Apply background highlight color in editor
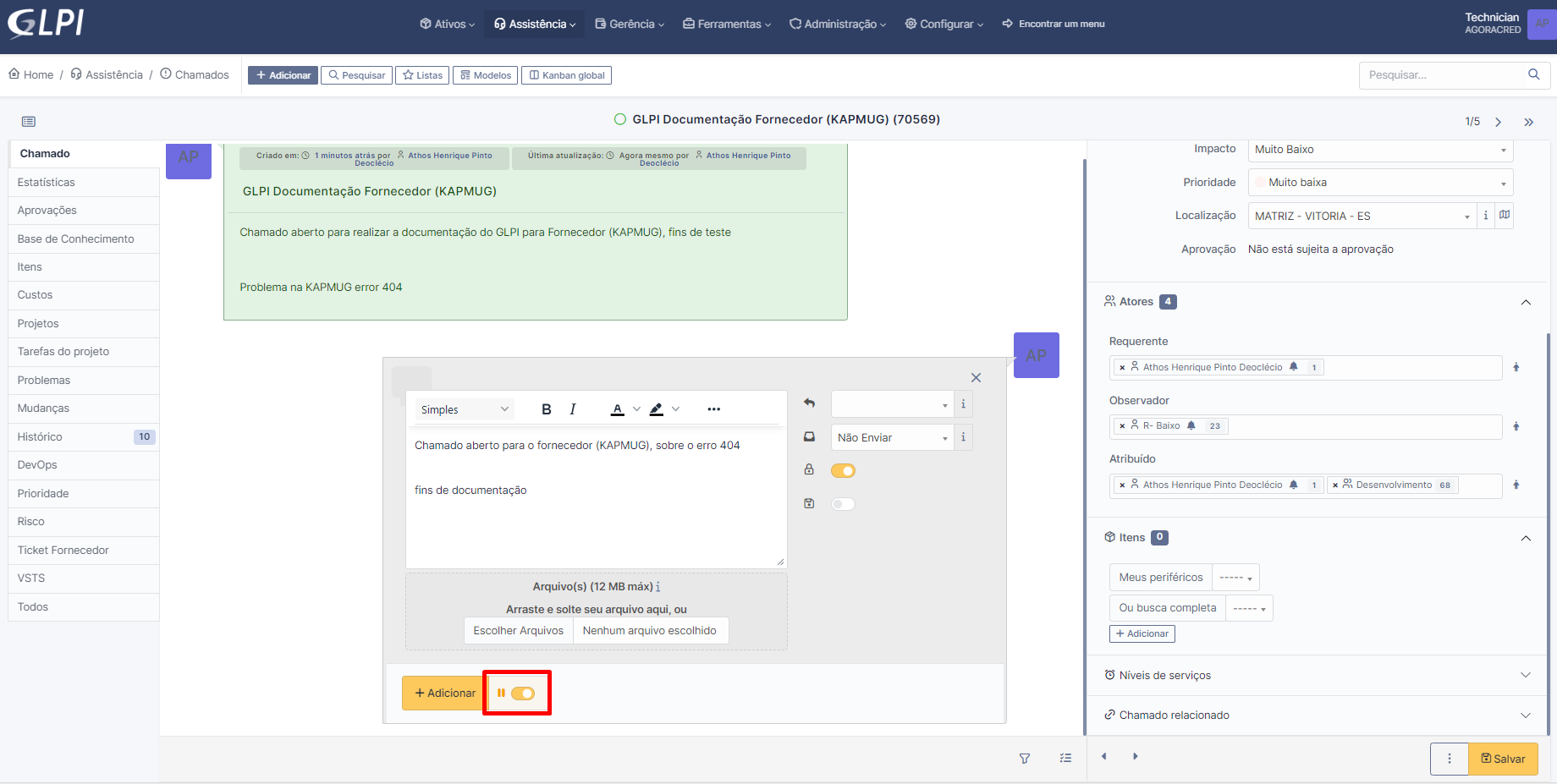 tap(657, 409)
